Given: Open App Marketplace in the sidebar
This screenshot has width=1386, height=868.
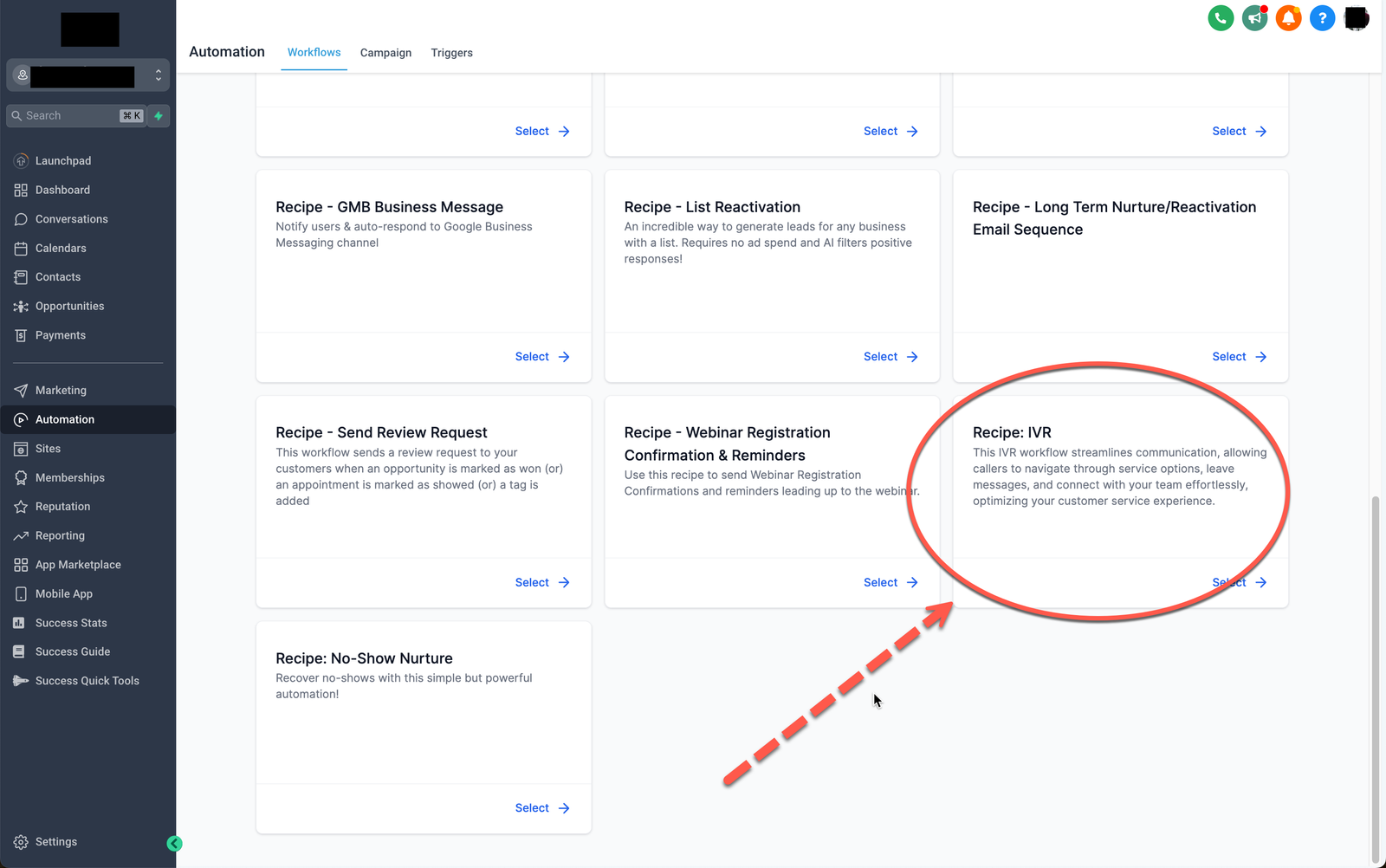Looking at the screenshot, I should 78,565.
